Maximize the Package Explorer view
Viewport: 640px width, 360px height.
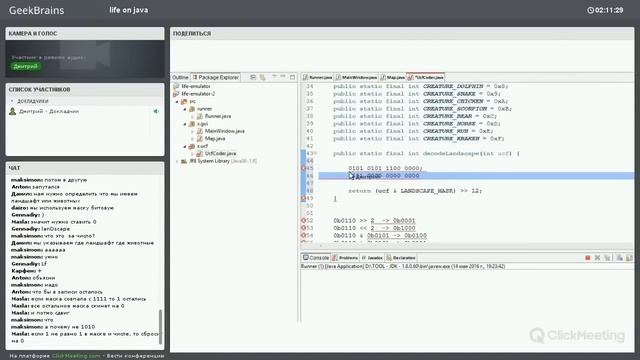pos(292,77)
